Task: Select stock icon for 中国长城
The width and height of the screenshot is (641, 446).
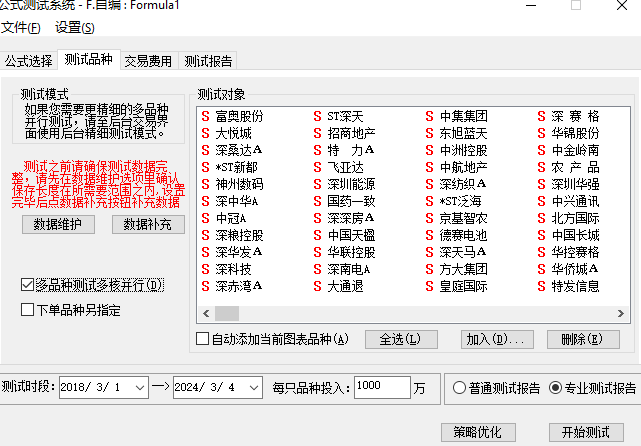Action: (542, 235)
